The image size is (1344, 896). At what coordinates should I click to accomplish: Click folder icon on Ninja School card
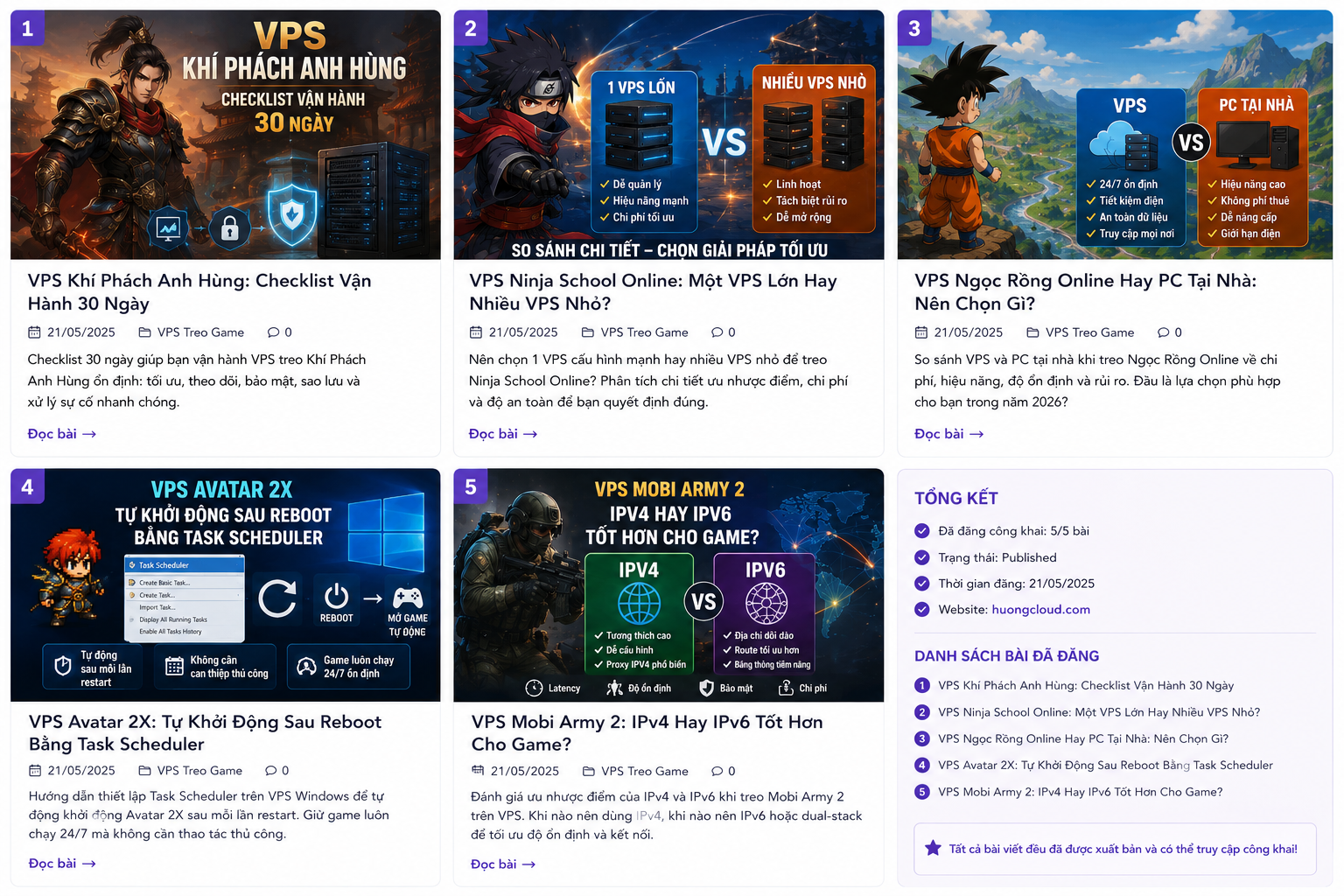[588, 332]
